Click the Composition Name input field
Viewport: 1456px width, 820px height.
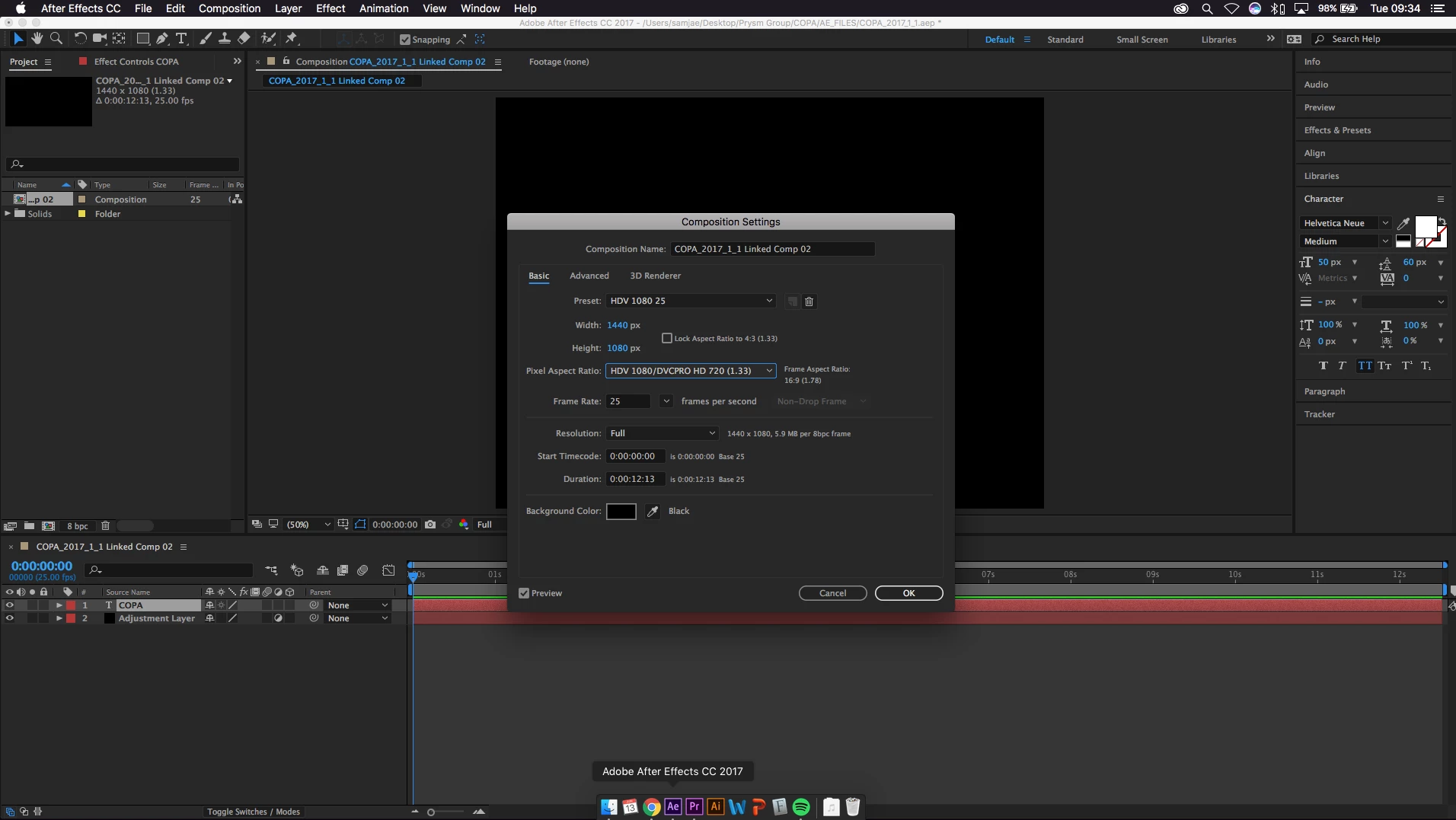click(x=772, y=249)
